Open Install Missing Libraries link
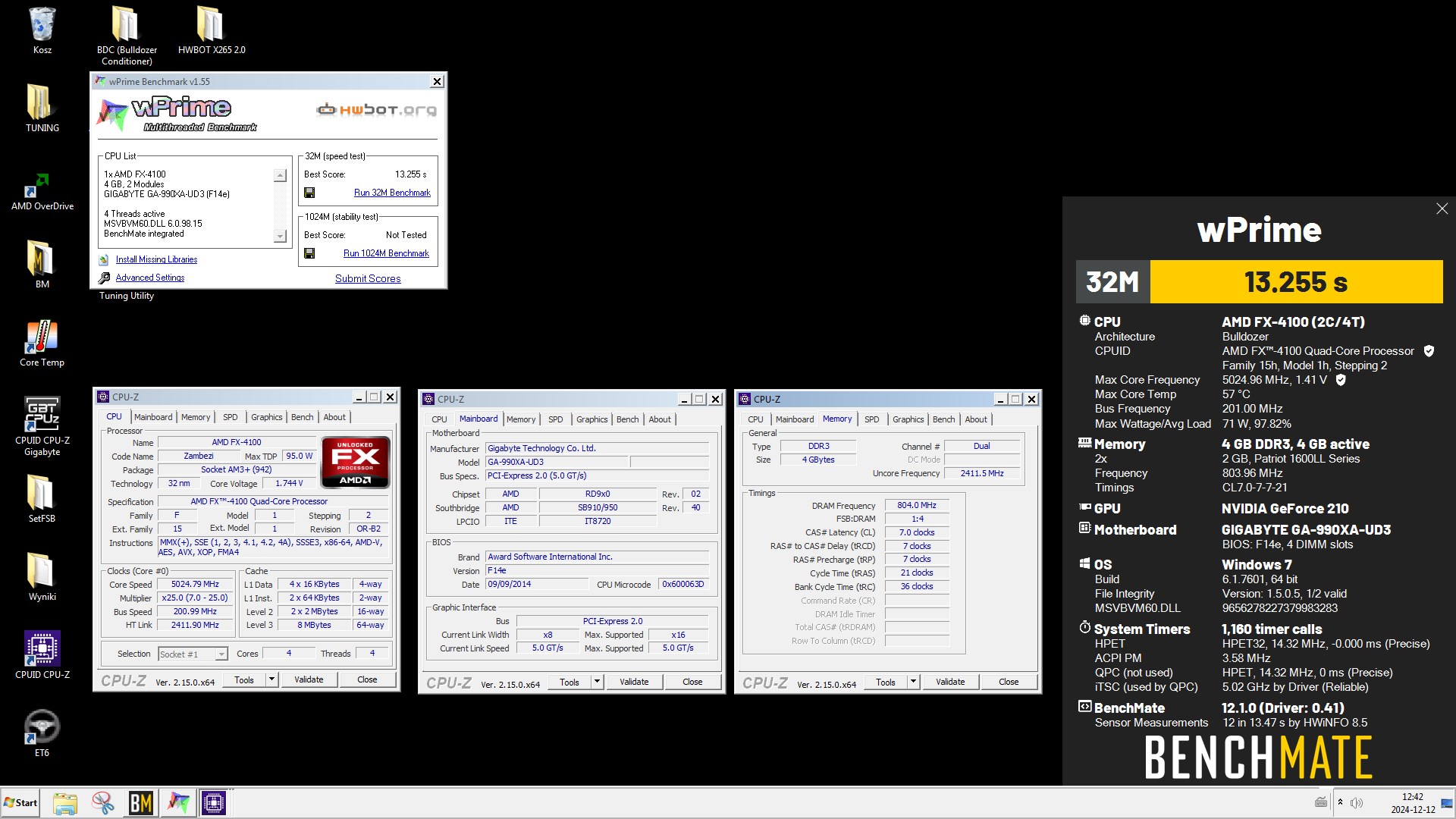 point(156,259)
